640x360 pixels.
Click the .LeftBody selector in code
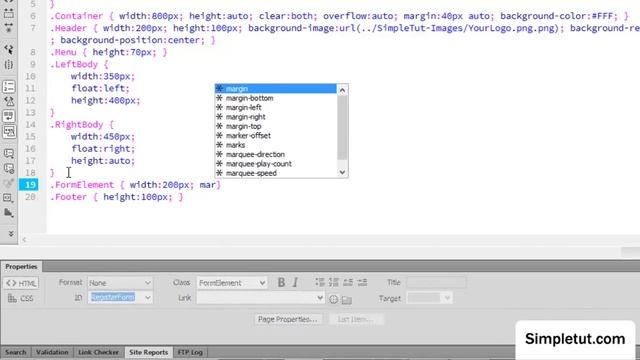pyautogui.click(x=74, y=64)
